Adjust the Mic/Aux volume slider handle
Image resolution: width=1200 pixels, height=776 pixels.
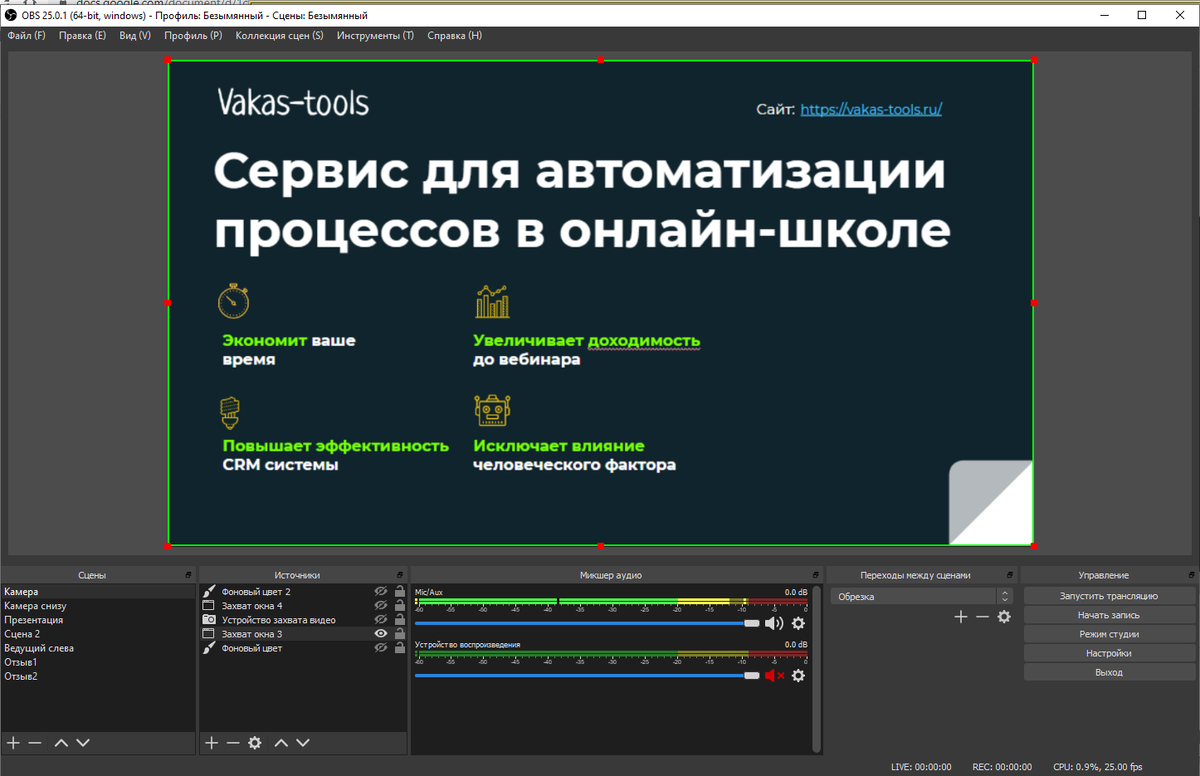point(752,623)
